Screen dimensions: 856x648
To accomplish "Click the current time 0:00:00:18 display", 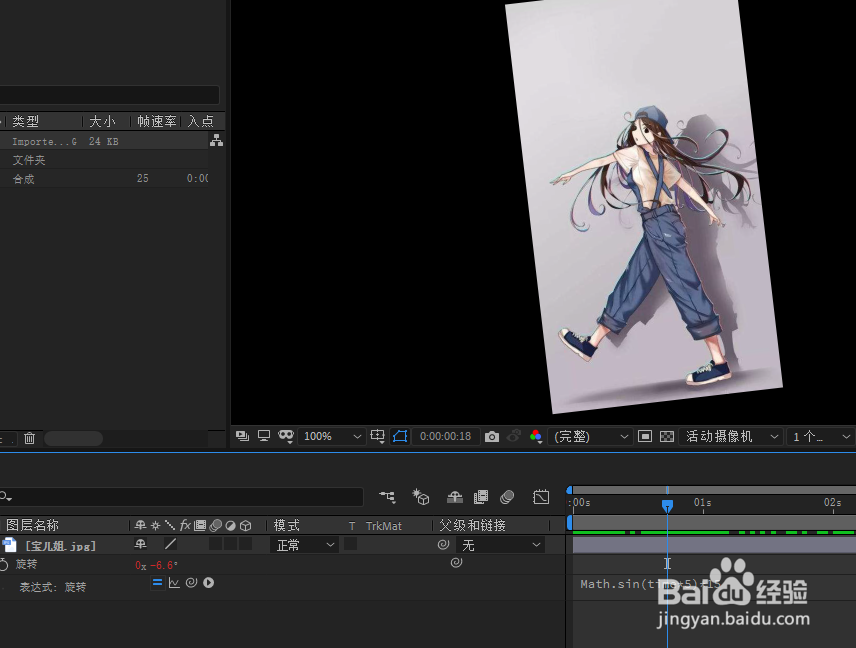I will click(445, 436).
